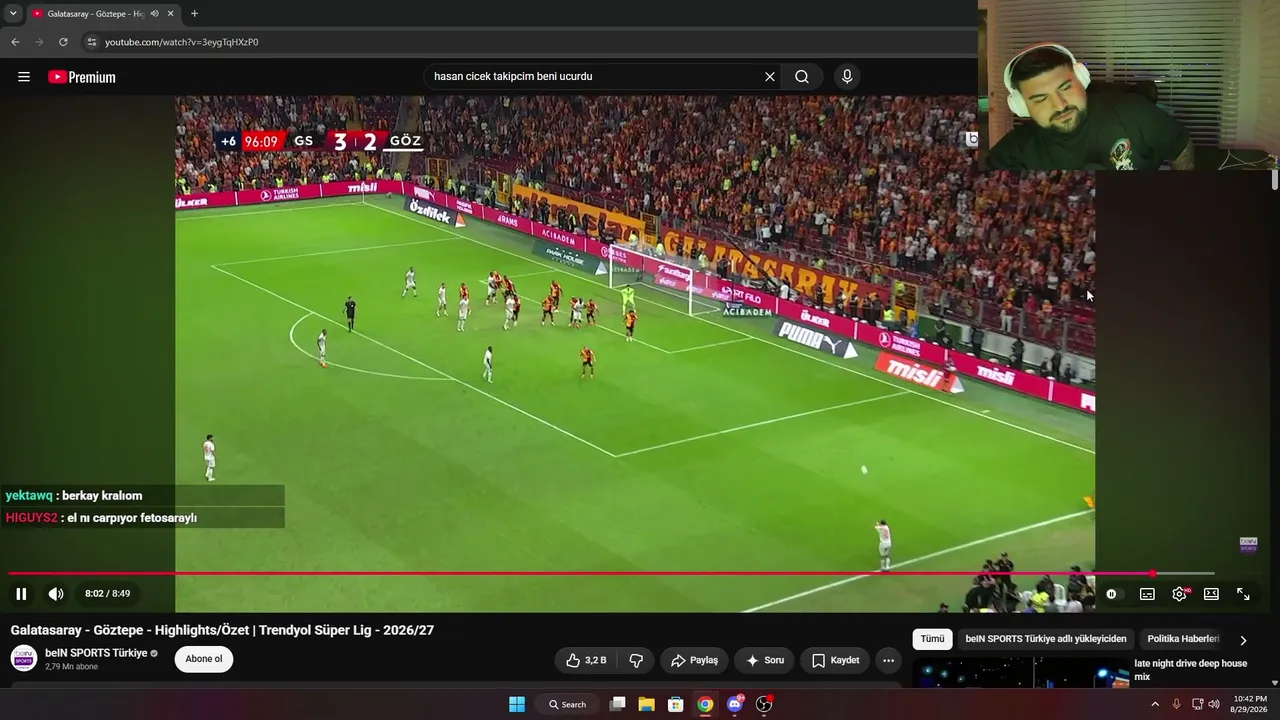The width and height of the screenshot is (1280, 720).
Task: Select the Tümü filter chip
Action: click(932, 639)
